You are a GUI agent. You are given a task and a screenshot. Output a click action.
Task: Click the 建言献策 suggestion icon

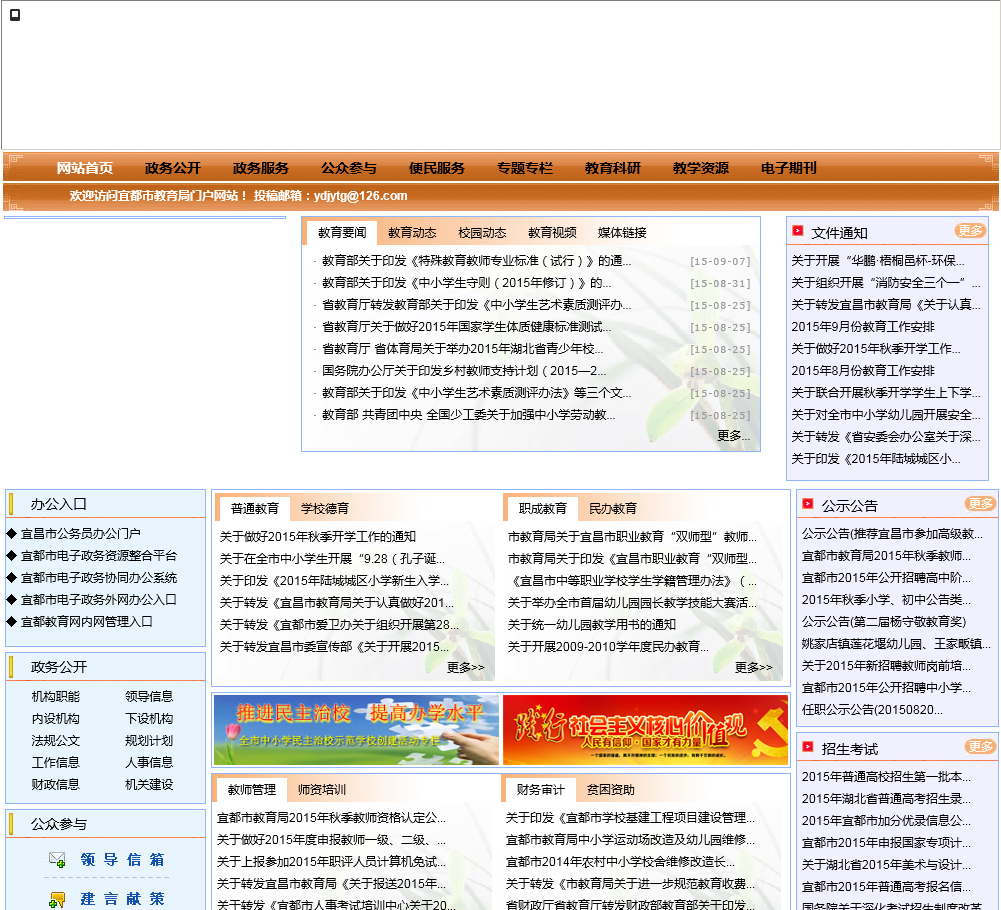(x=57, y=899)
